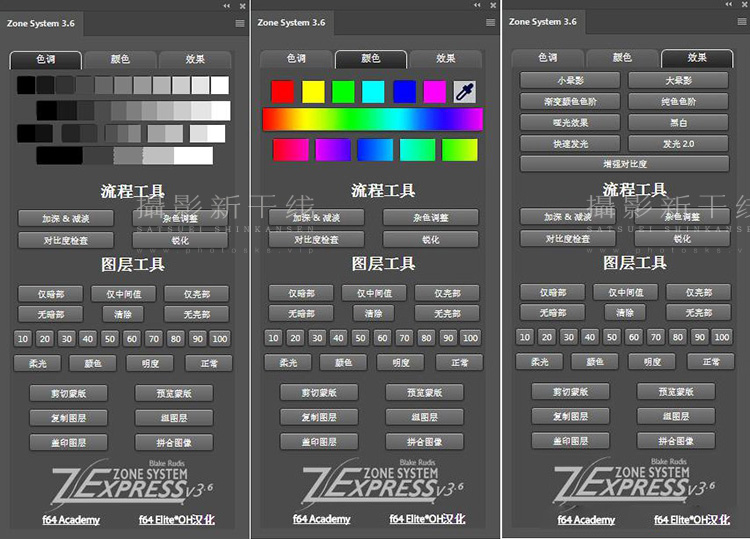Click the 纯色色阶 button

[x=678, y=101]
